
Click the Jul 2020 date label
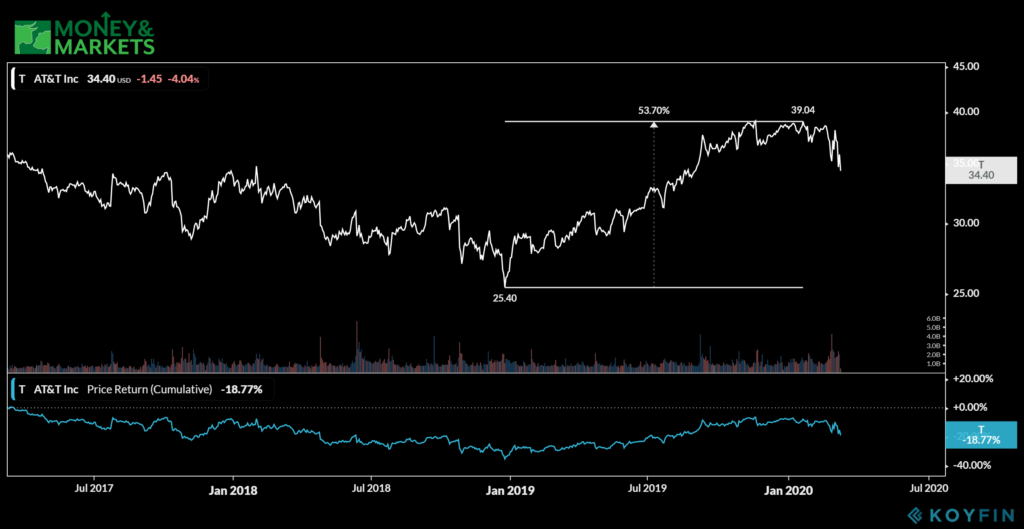pos(927,488)
